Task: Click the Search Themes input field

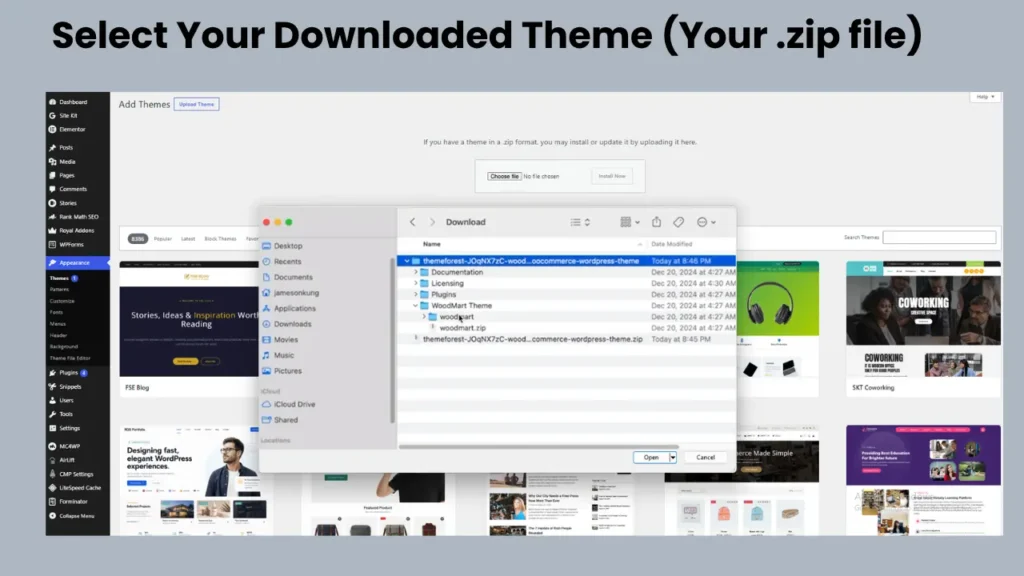Action: click(939, 237)
